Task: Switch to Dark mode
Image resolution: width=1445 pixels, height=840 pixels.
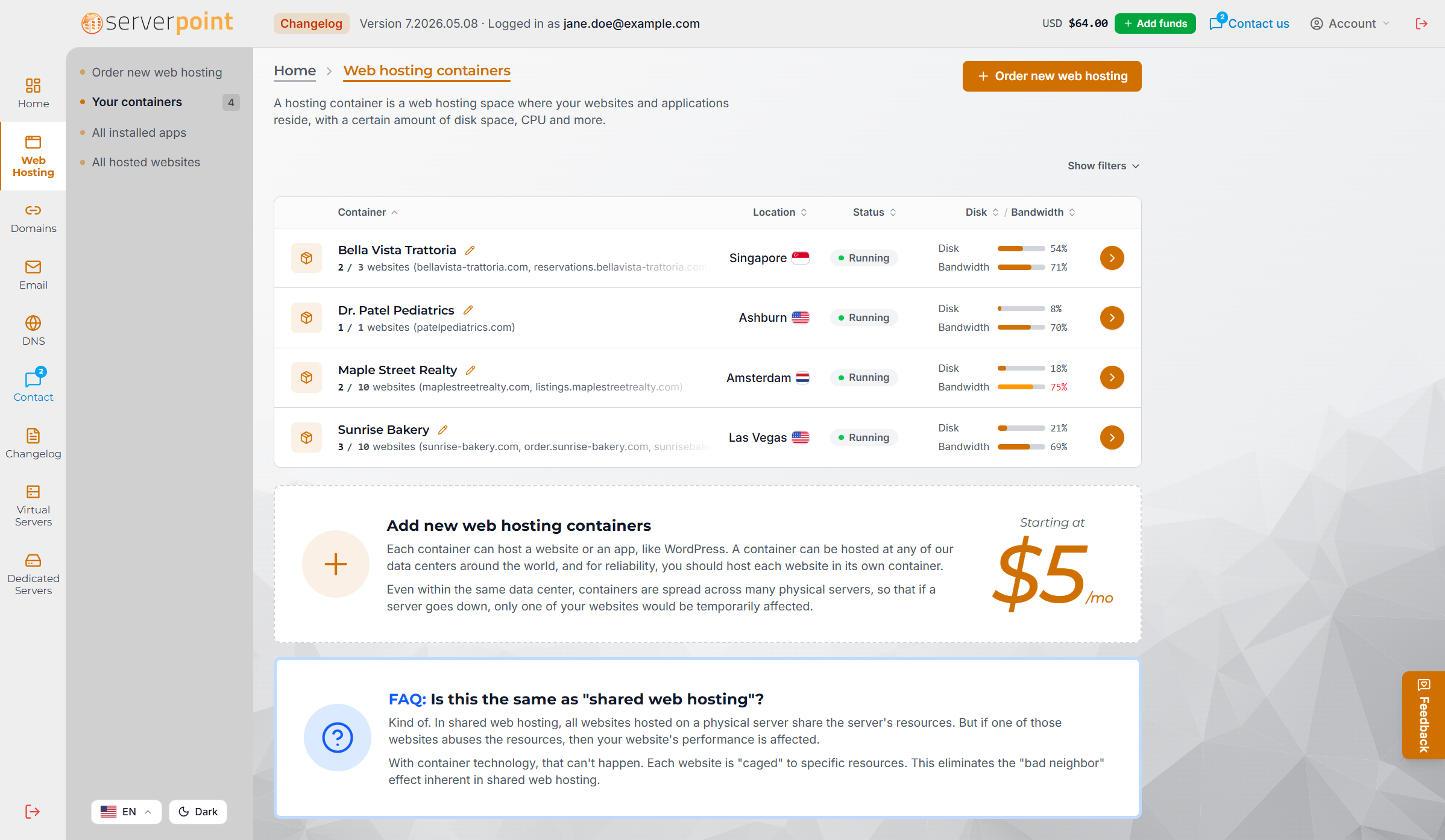Action: click(198, 812)
